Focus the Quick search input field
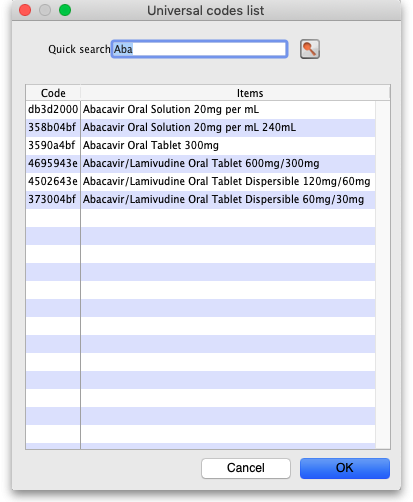Image resolution: width=413 pixels, height=502 pixels. tap(199, 49)
